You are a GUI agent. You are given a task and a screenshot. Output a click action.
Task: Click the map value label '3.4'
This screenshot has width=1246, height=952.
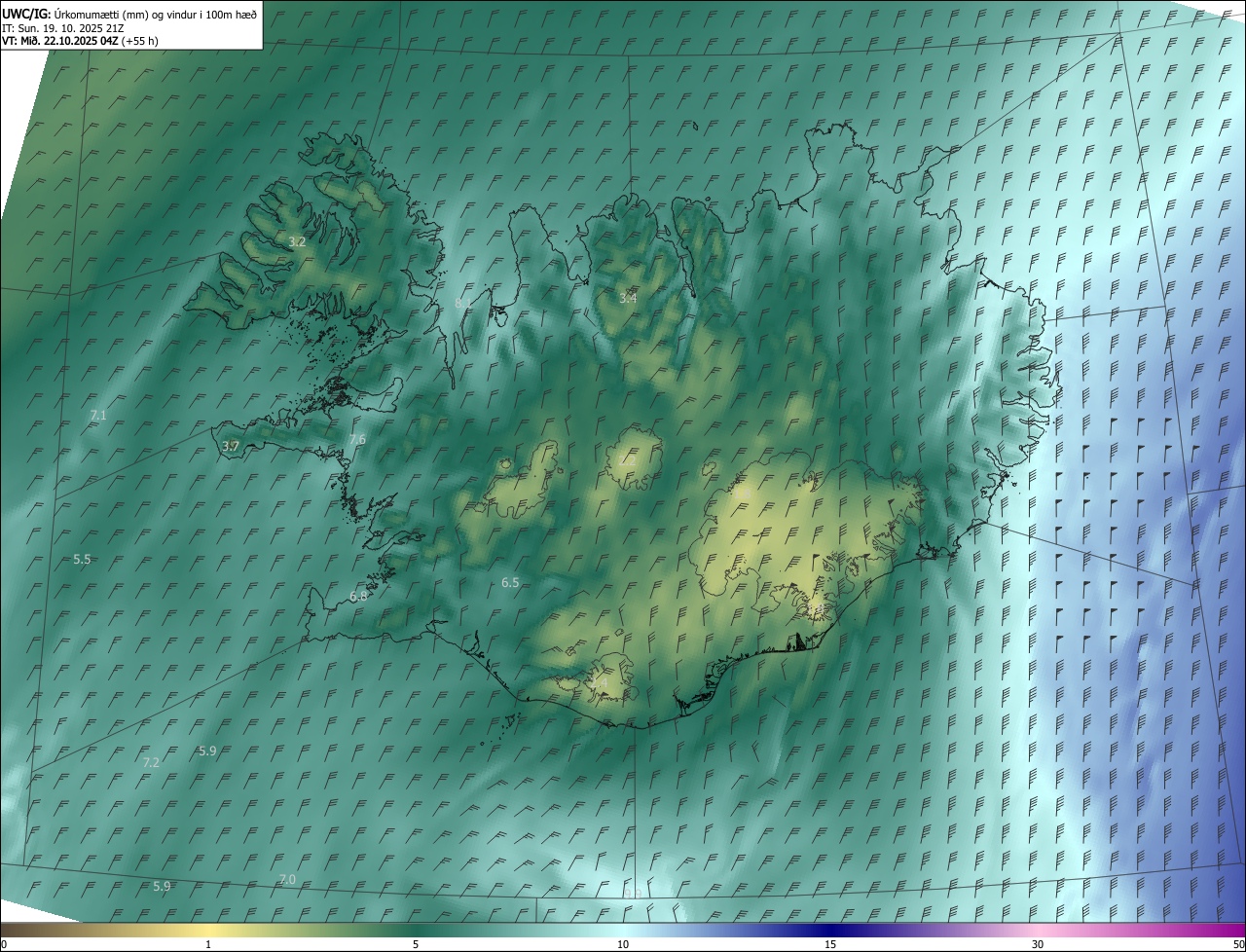[628, 298]
